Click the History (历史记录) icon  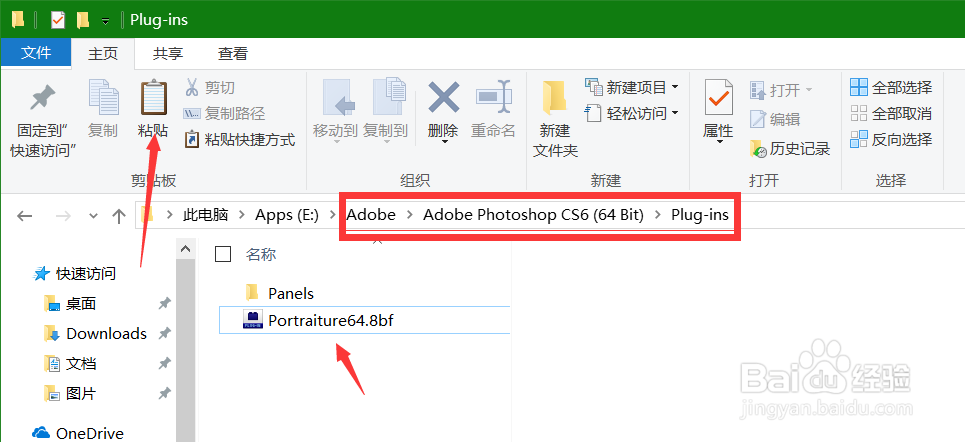758,149
